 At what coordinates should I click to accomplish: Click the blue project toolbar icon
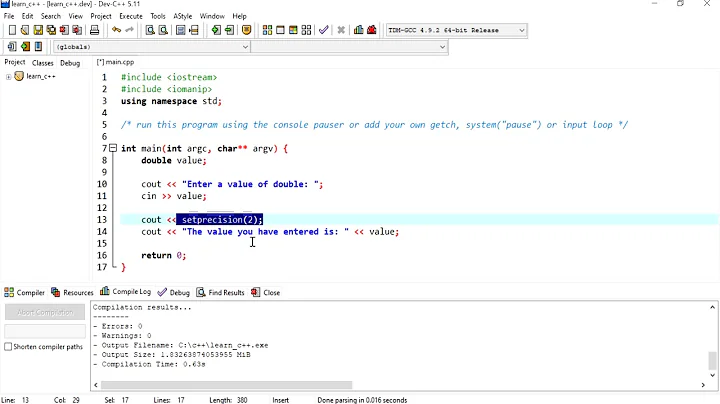coord(38,46)
